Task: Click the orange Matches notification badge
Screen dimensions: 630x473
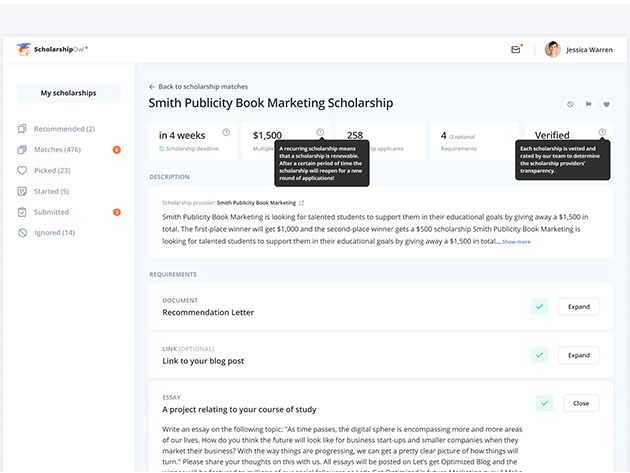Action: (x=117, y=149)
